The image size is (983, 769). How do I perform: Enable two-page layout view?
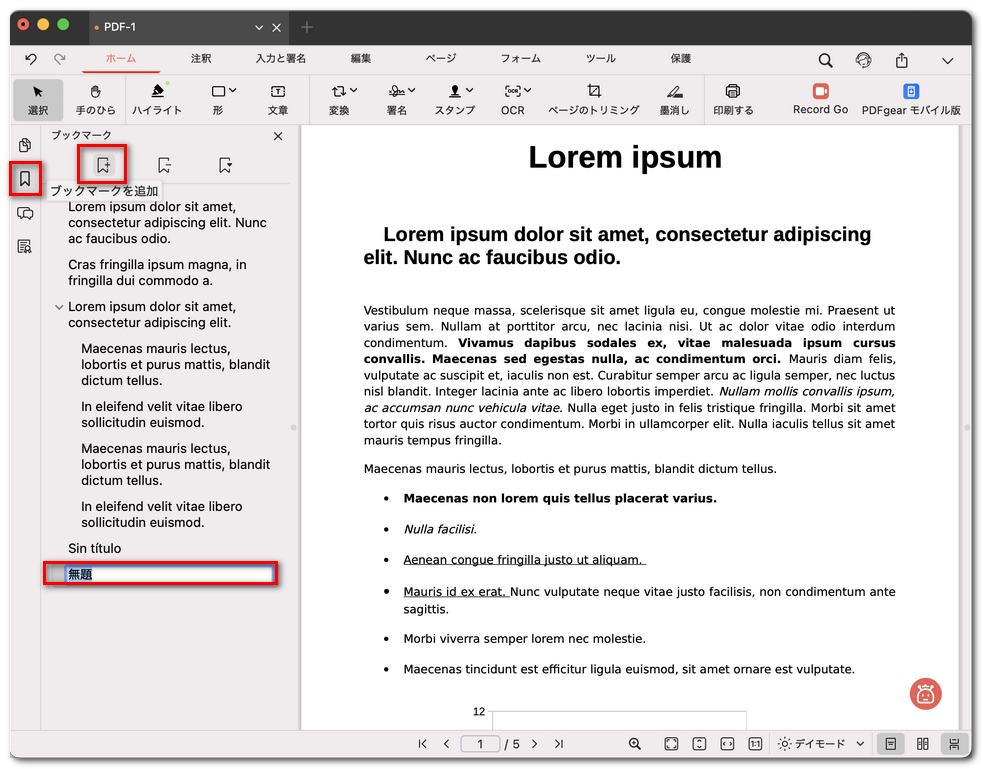(x=921, y=743)
